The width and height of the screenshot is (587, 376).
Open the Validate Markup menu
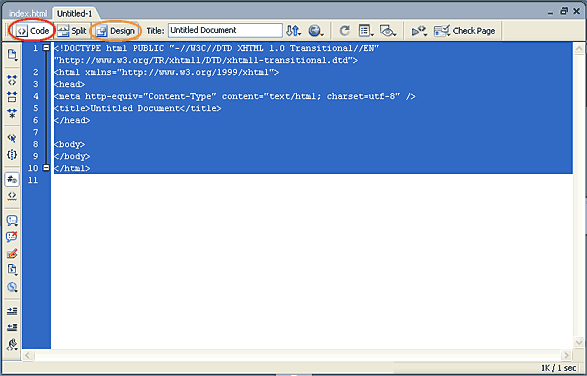click(419, 31)
